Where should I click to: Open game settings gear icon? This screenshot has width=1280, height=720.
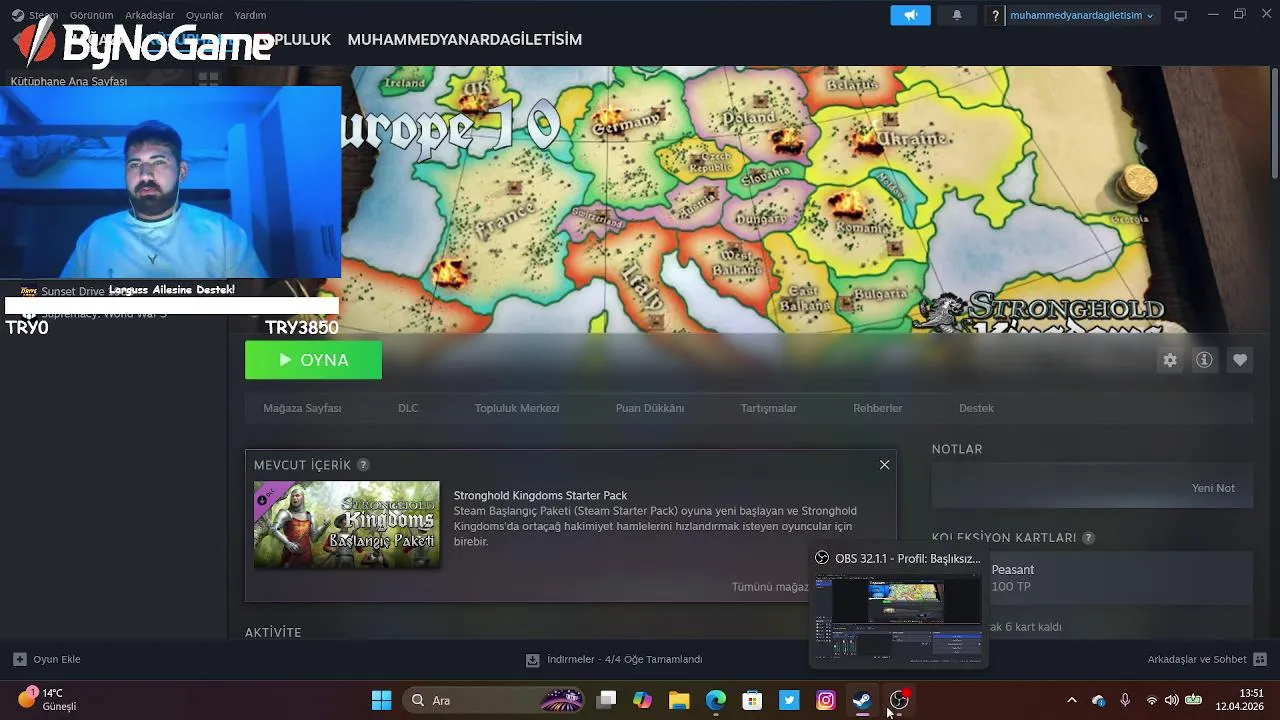pos(1170,360)
